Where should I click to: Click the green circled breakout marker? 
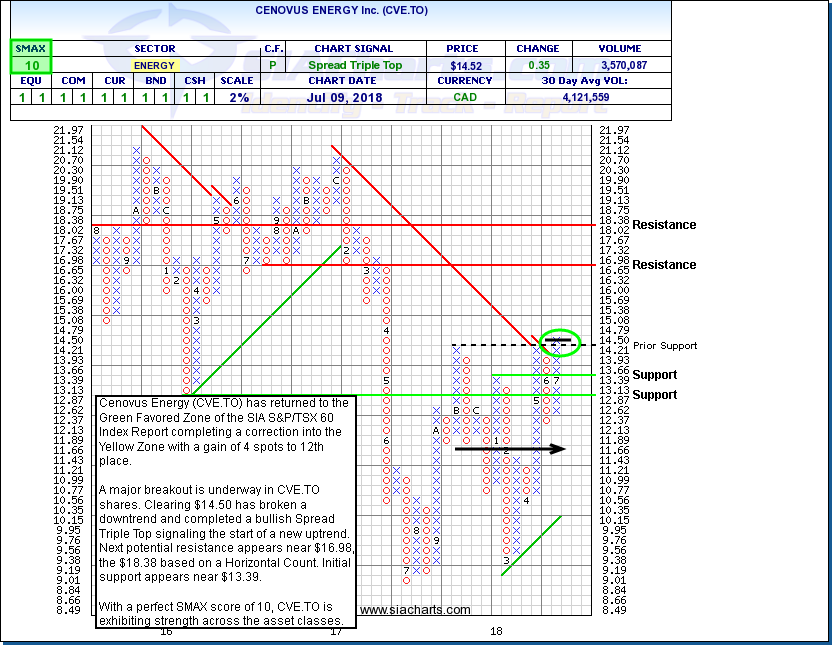559,342
